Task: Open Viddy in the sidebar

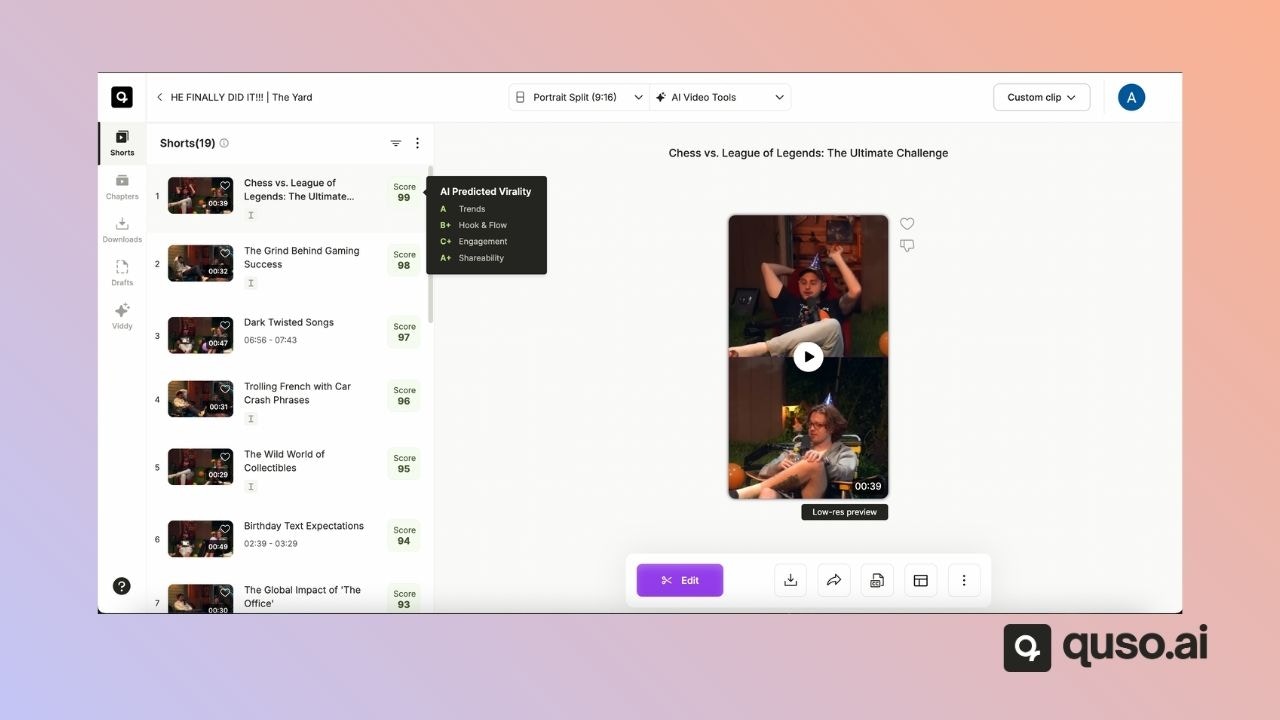Action: click(122, 316)
